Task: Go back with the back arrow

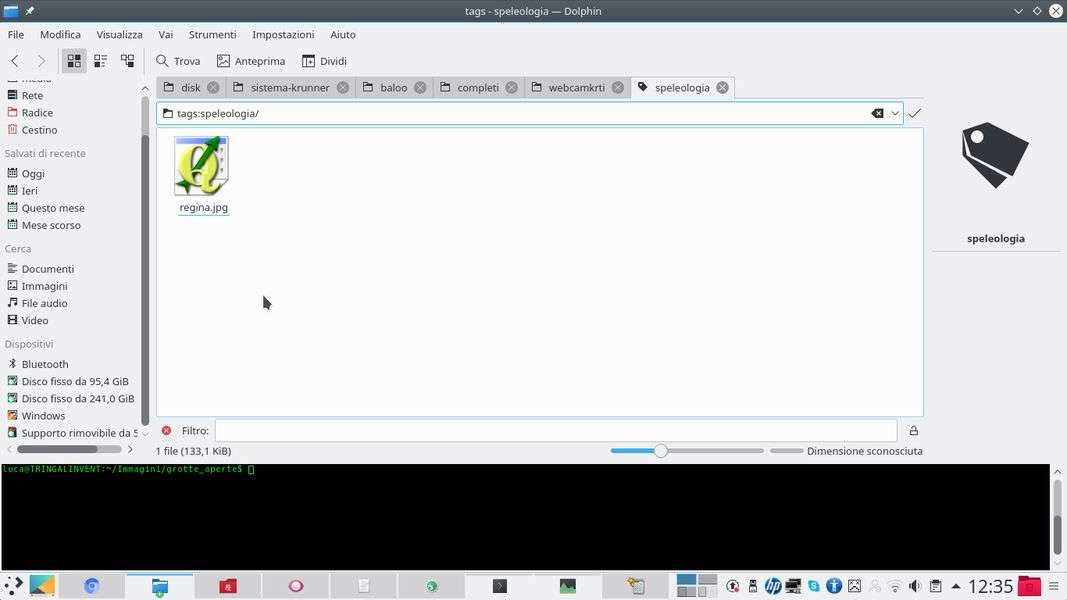Action: click(16, 61)
